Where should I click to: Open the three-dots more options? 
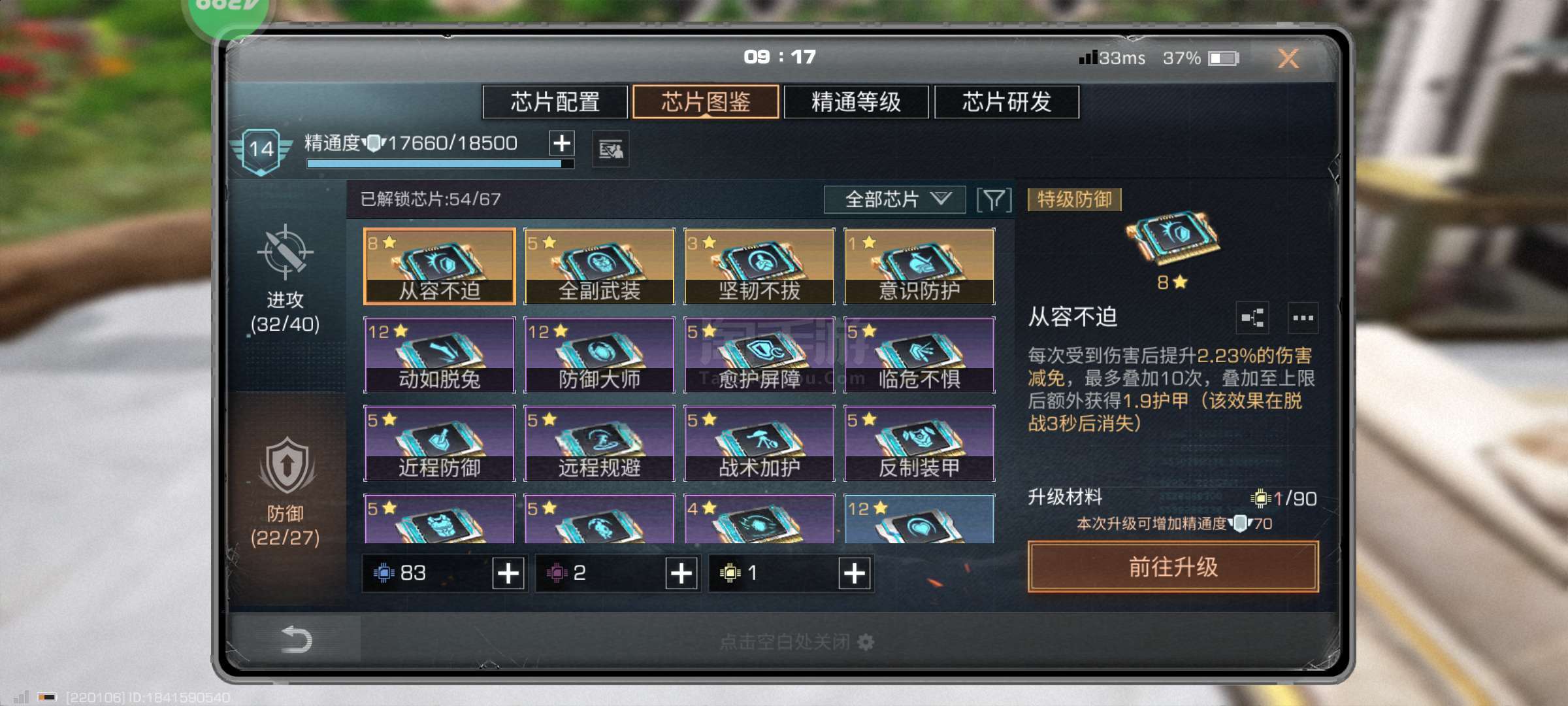click(x=1303, y=318)
